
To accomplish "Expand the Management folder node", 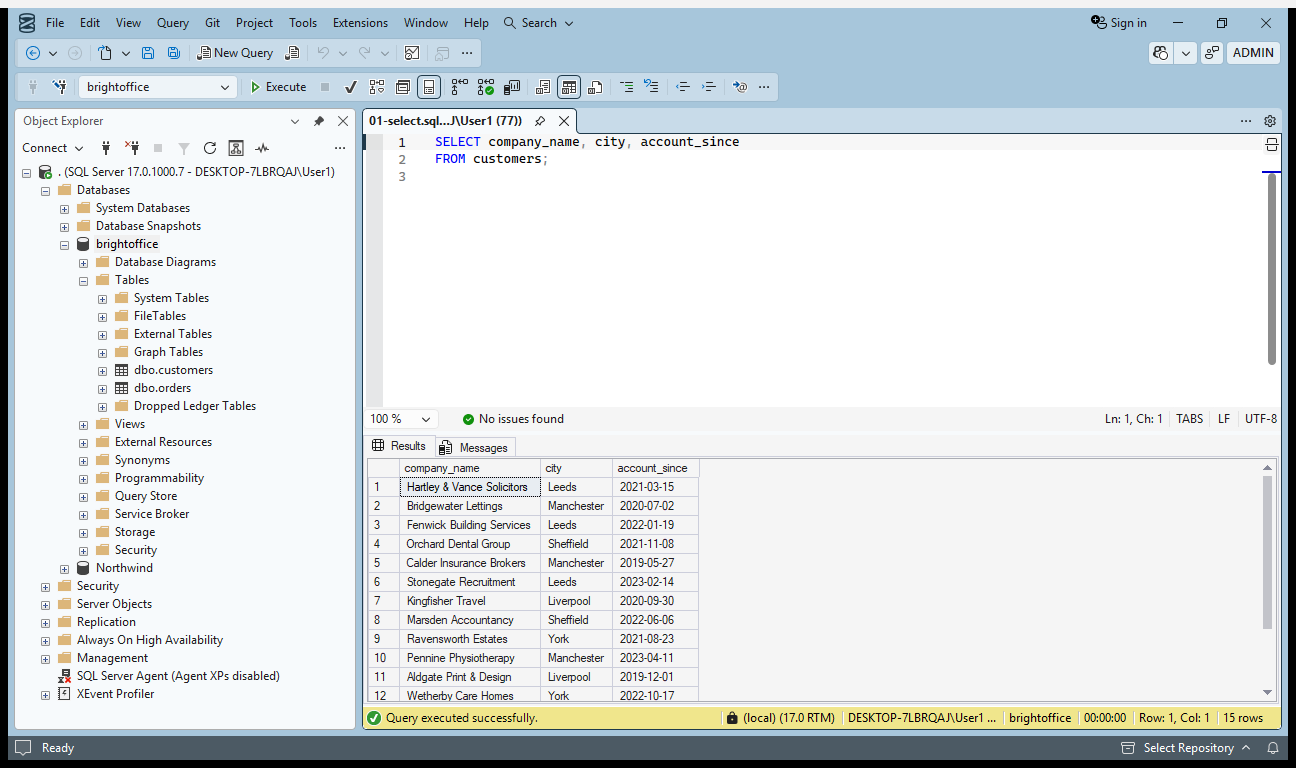I will tap(45, 658).
